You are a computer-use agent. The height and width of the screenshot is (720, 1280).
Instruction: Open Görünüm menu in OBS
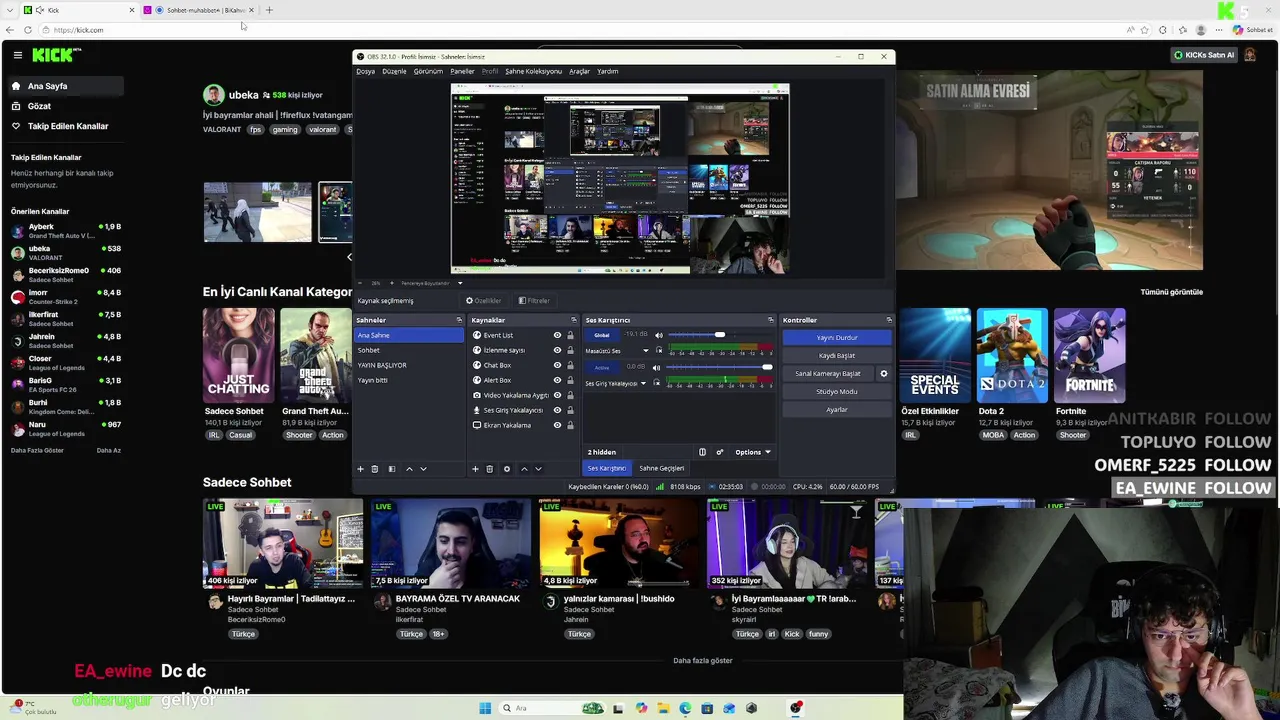pos(428,71)
